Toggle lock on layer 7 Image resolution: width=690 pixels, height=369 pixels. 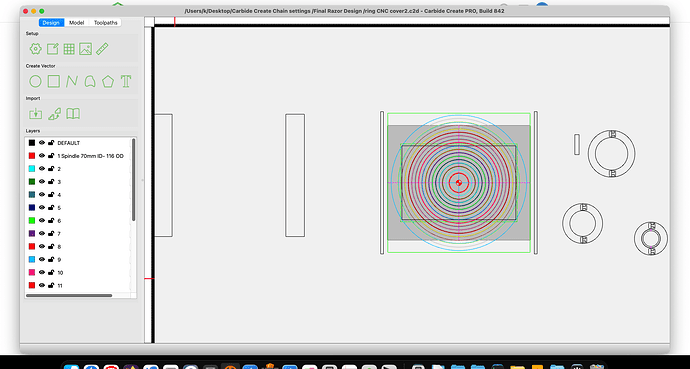51,234
